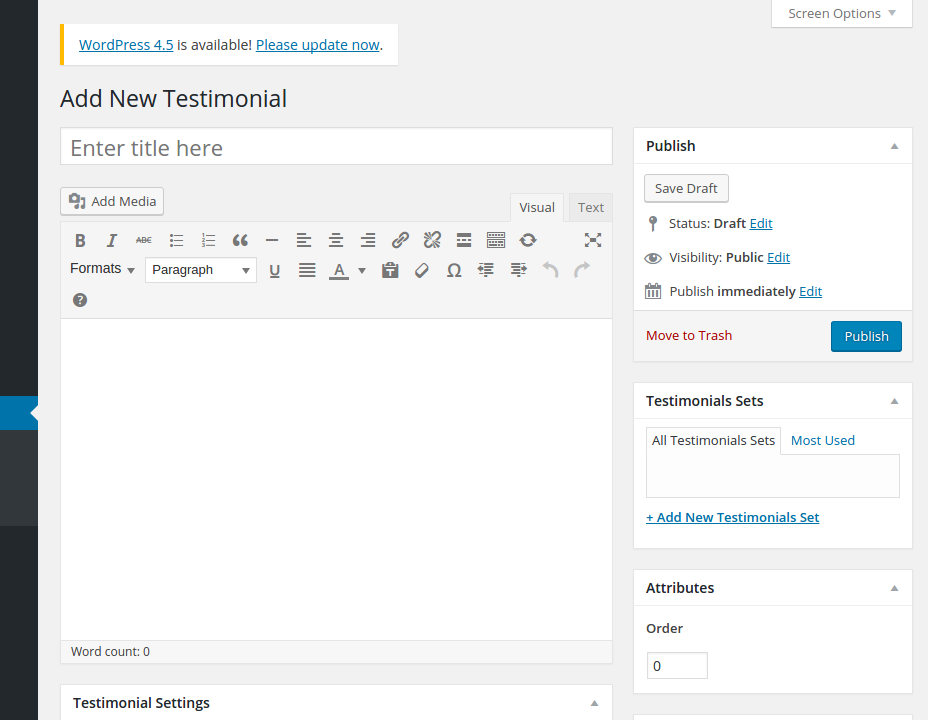Toggle bold formatting in the editor
This screenshot has height=720, width=928.
[x=80, y=240]
